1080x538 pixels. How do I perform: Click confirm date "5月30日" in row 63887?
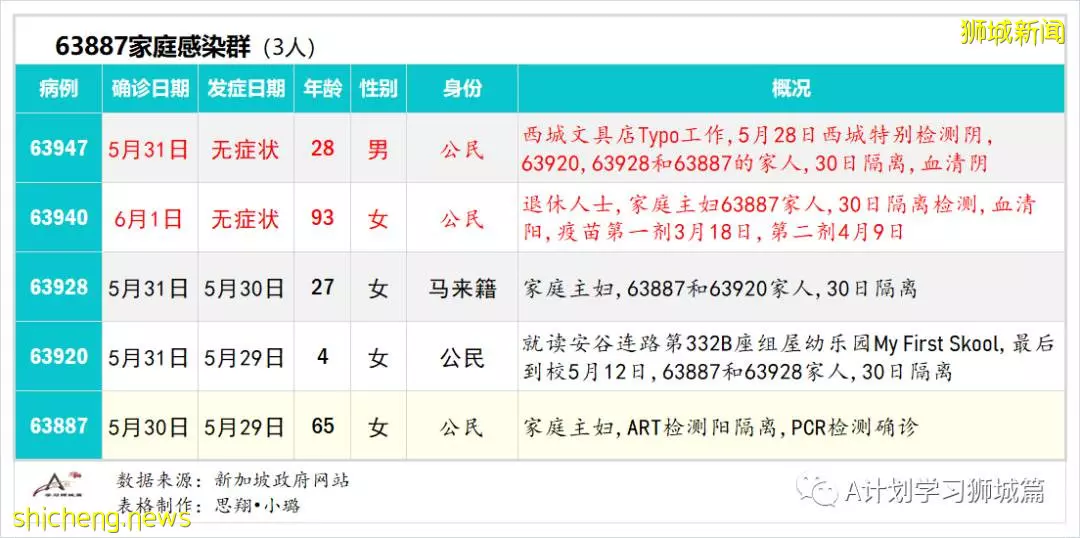149,427
